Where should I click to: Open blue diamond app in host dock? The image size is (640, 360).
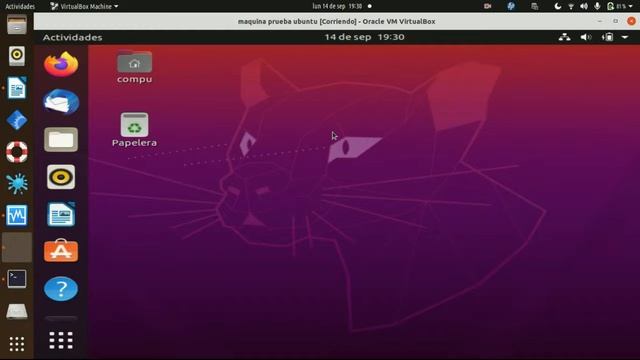(x=17, y=120)
